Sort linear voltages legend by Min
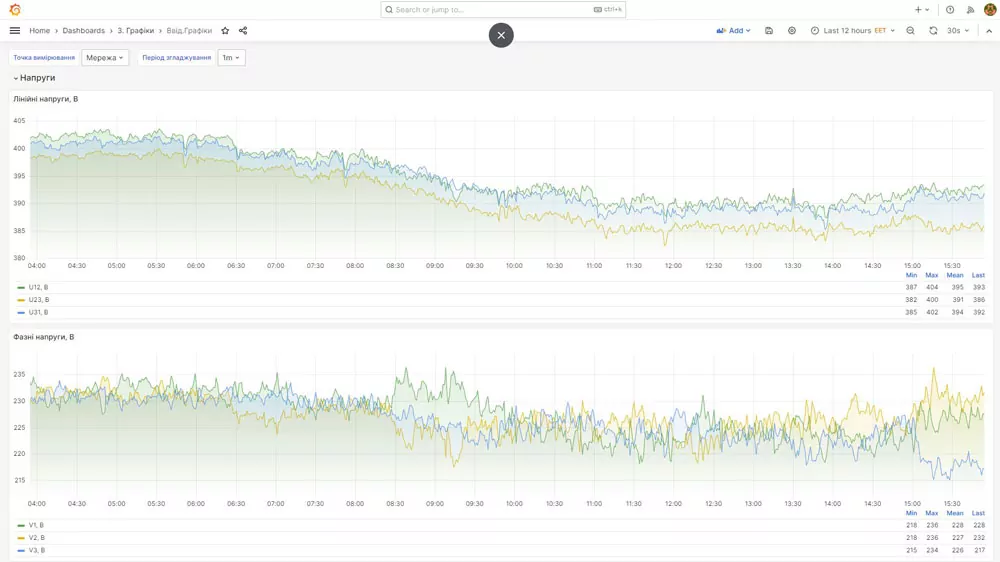The height and width of the screenshot is (562, 1000). coord(911,275)
